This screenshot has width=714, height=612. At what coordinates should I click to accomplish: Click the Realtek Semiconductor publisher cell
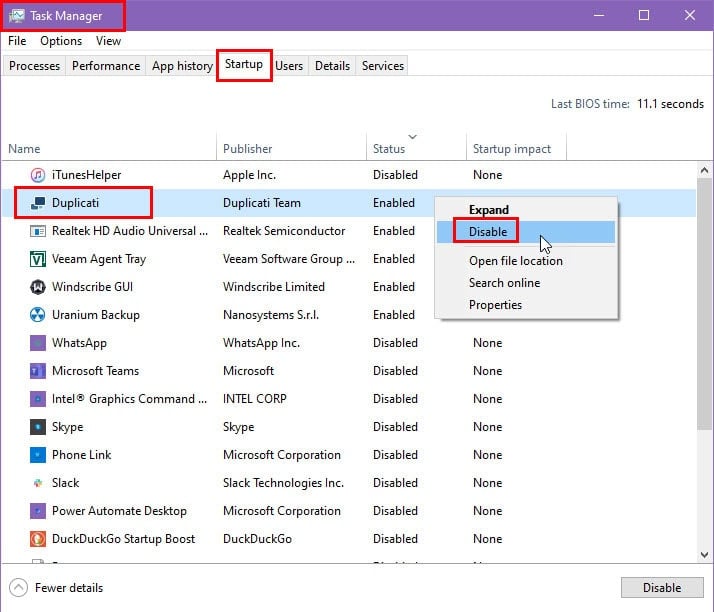click(x=284, y=231)
